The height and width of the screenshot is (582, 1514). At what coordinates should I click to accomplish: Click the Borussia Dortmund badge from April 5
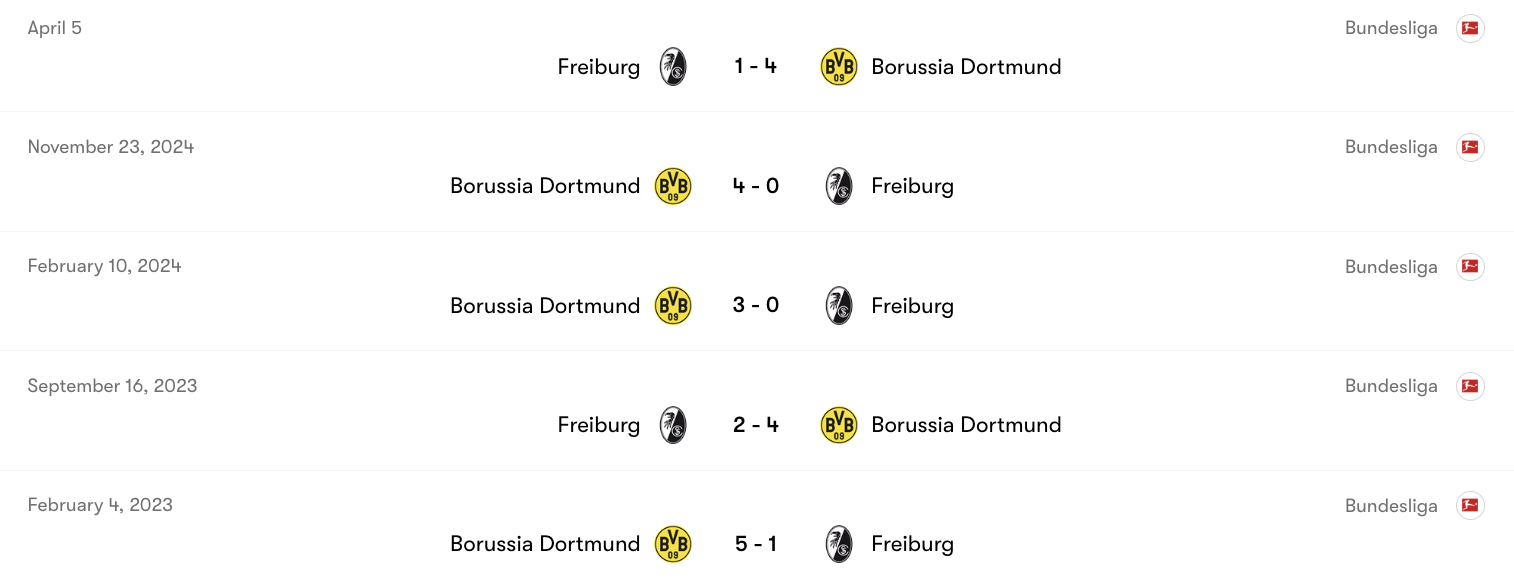tap(839, 67)
